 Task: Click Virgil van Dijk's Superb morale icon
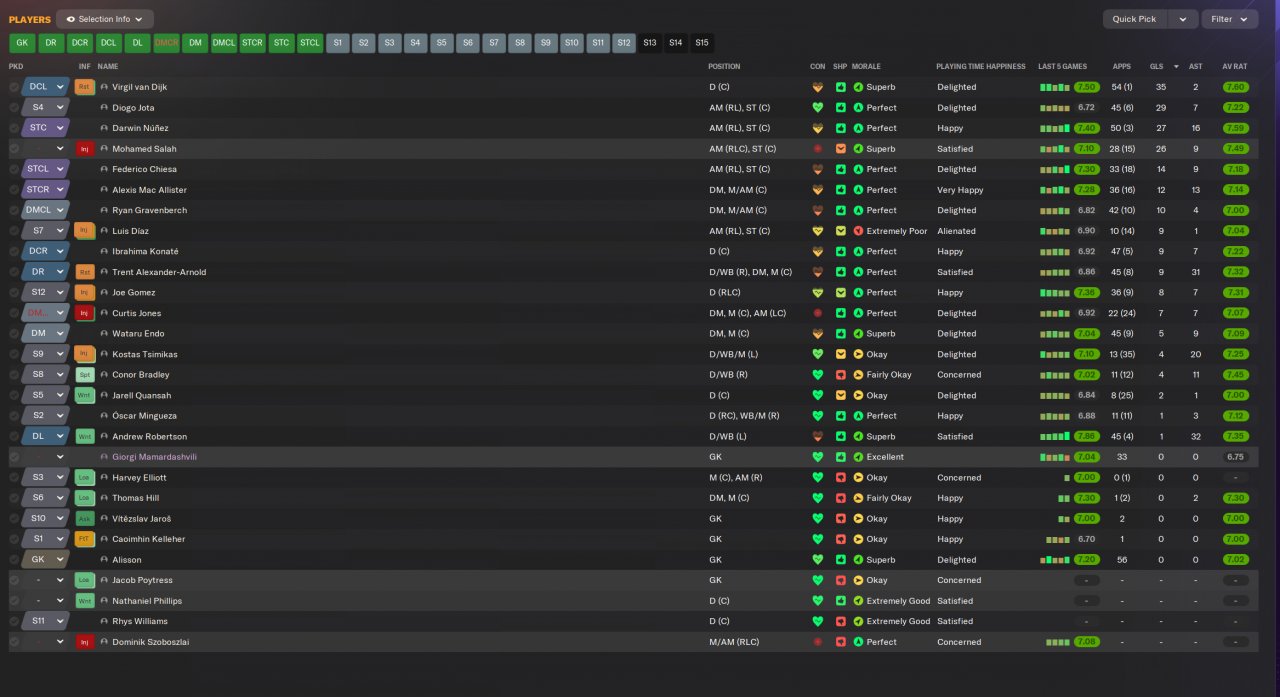pos(858,87)
